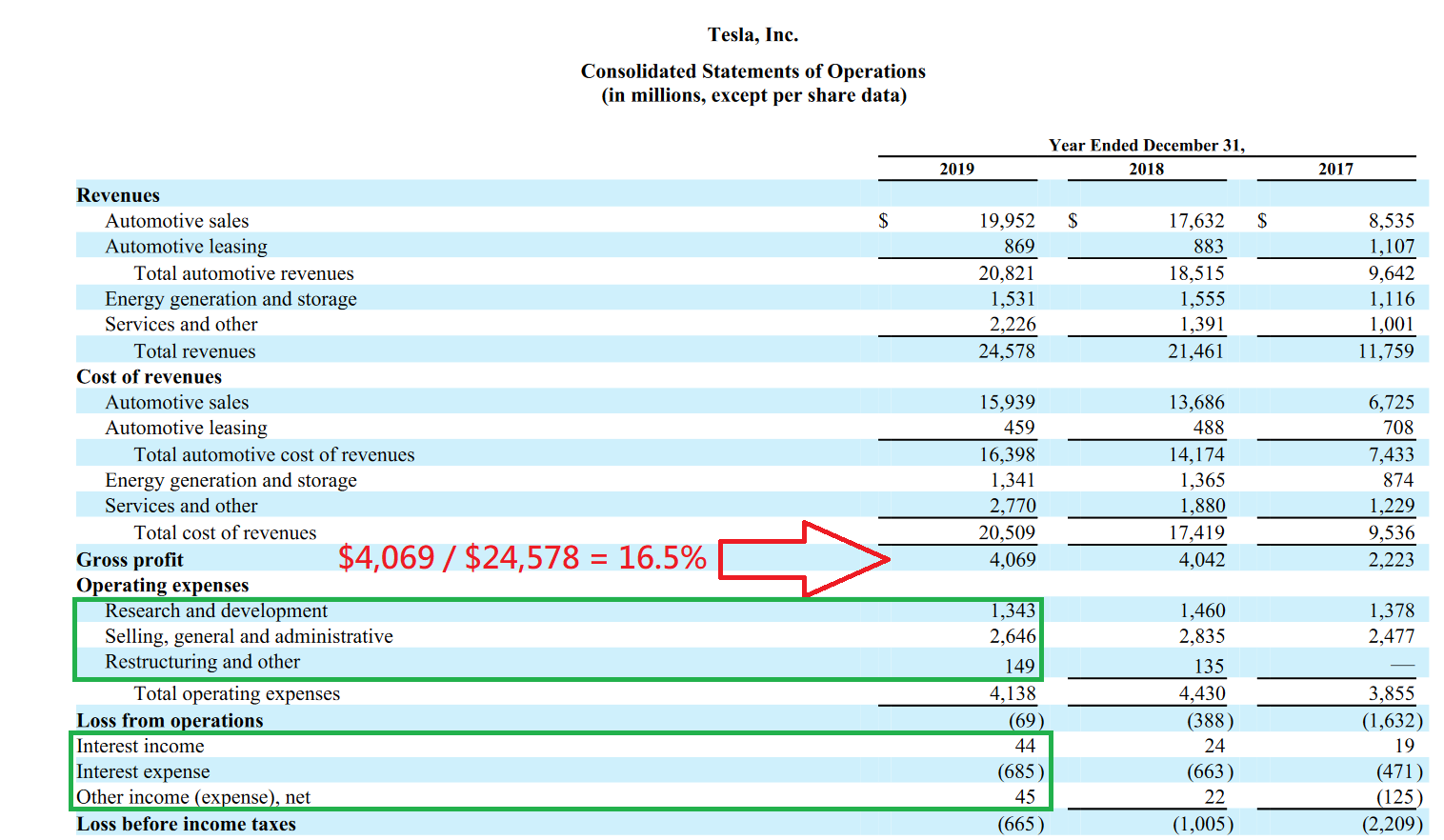Click "Services and other" label under Revenues
Screen dimensions: 1444x840
point(181,325)
